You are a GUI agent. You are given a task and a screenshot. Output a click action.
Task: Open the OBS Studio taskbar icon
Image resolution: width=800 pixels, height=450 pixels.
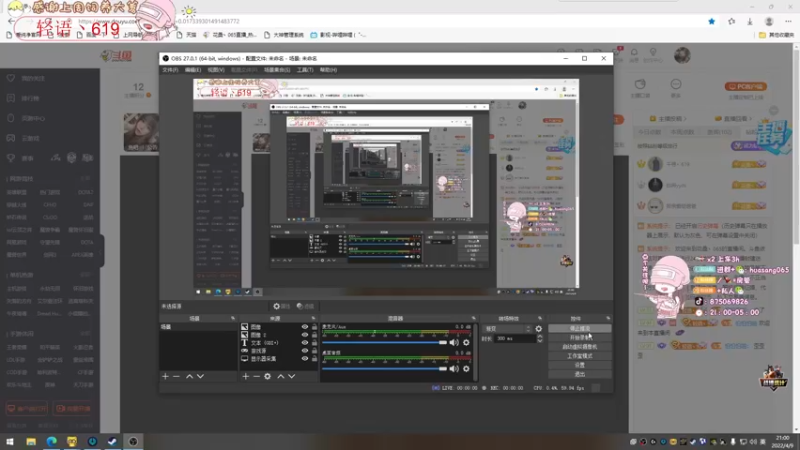tap(133, 441)
